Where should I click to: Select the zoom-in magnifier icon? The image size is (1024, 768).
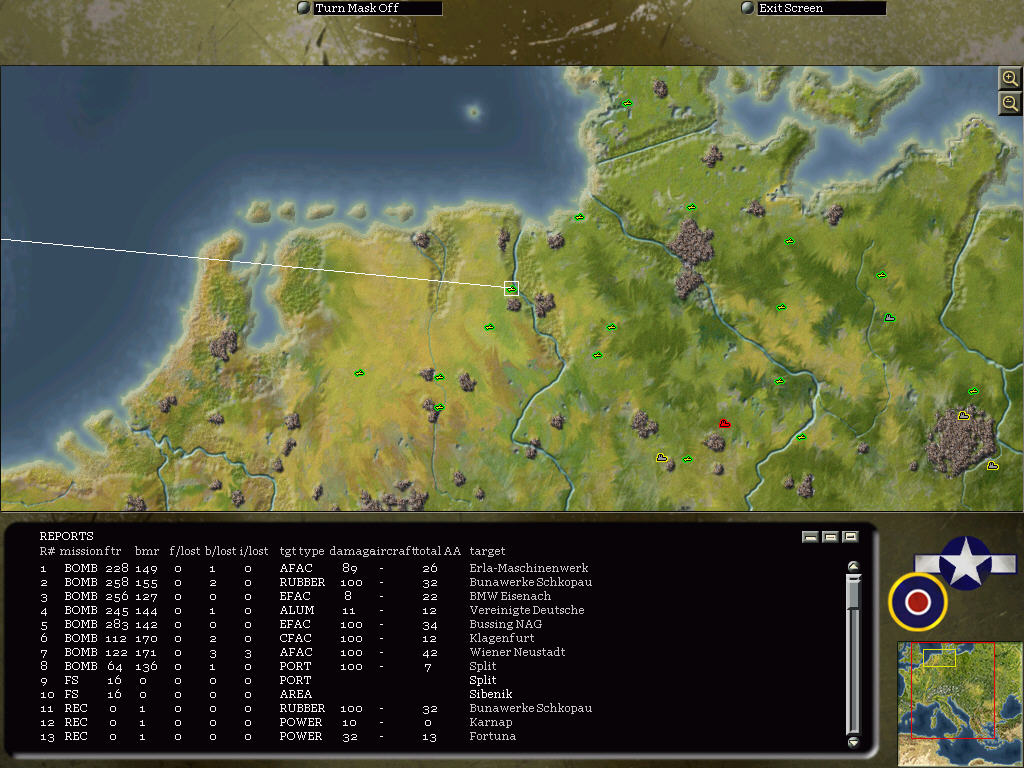(1010, 78)
